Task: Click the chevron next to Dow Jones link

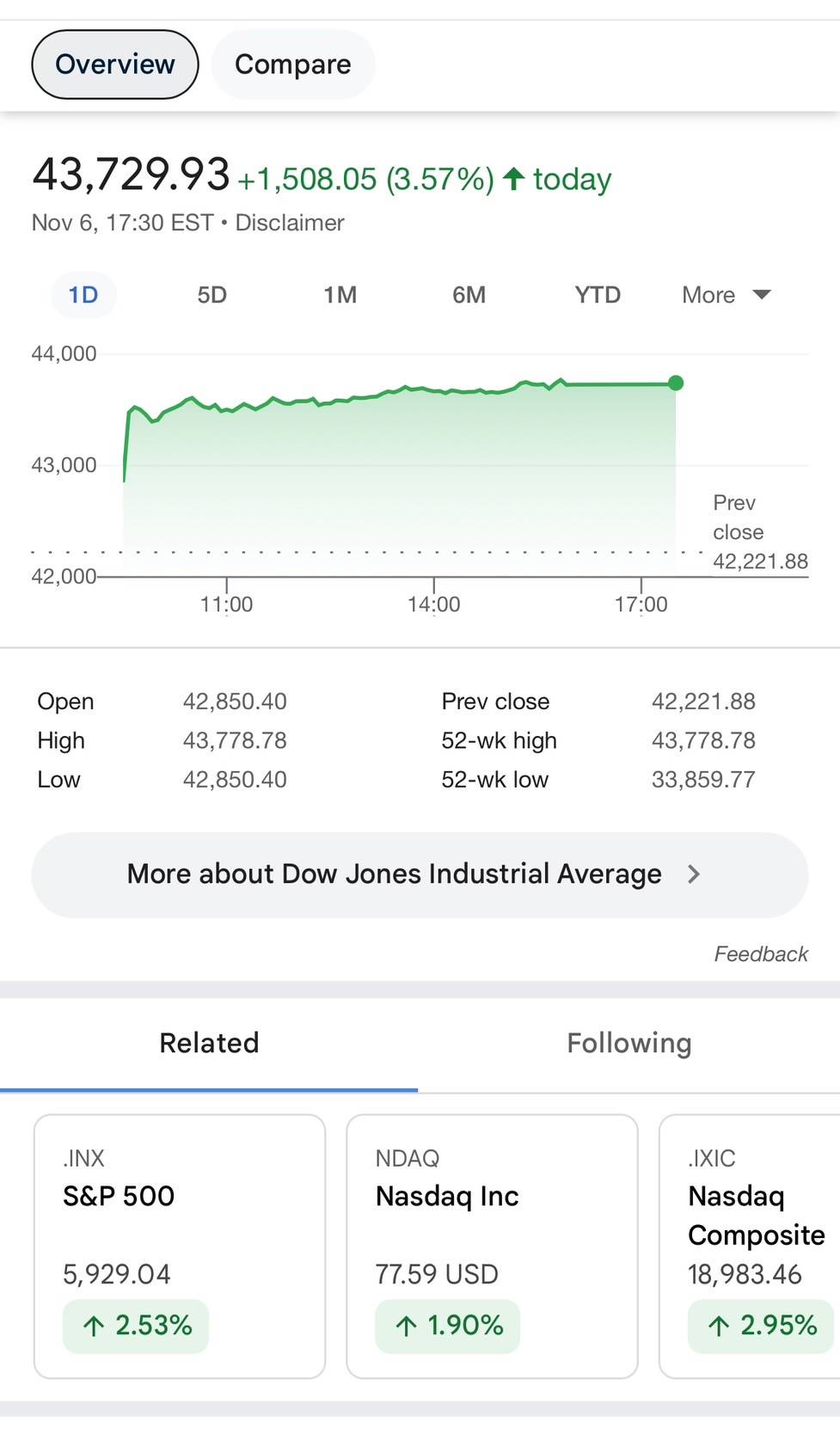Action: [x=694, y=874]
